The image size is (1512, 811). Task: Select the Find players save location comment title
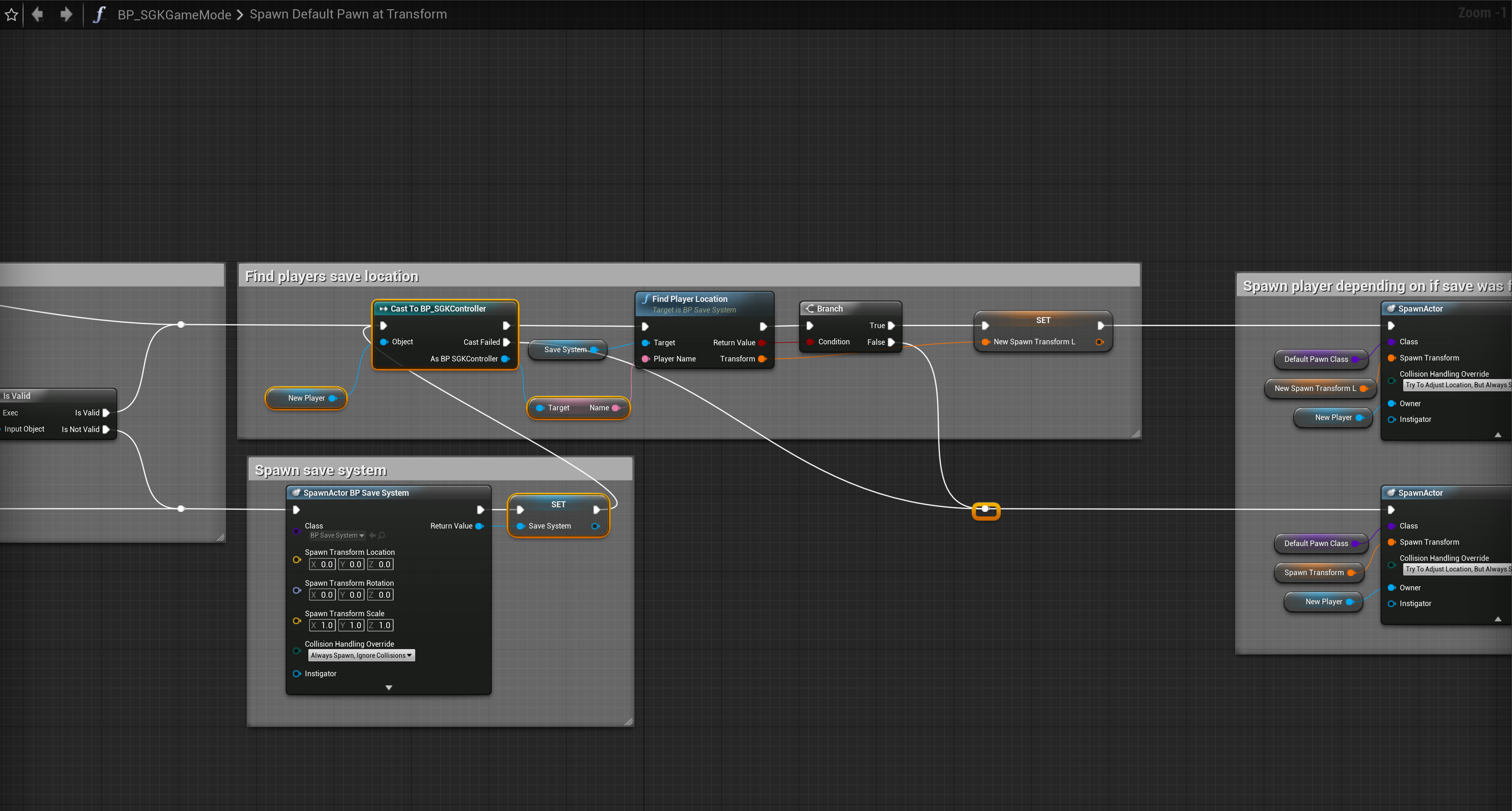(x=332, y=276)
